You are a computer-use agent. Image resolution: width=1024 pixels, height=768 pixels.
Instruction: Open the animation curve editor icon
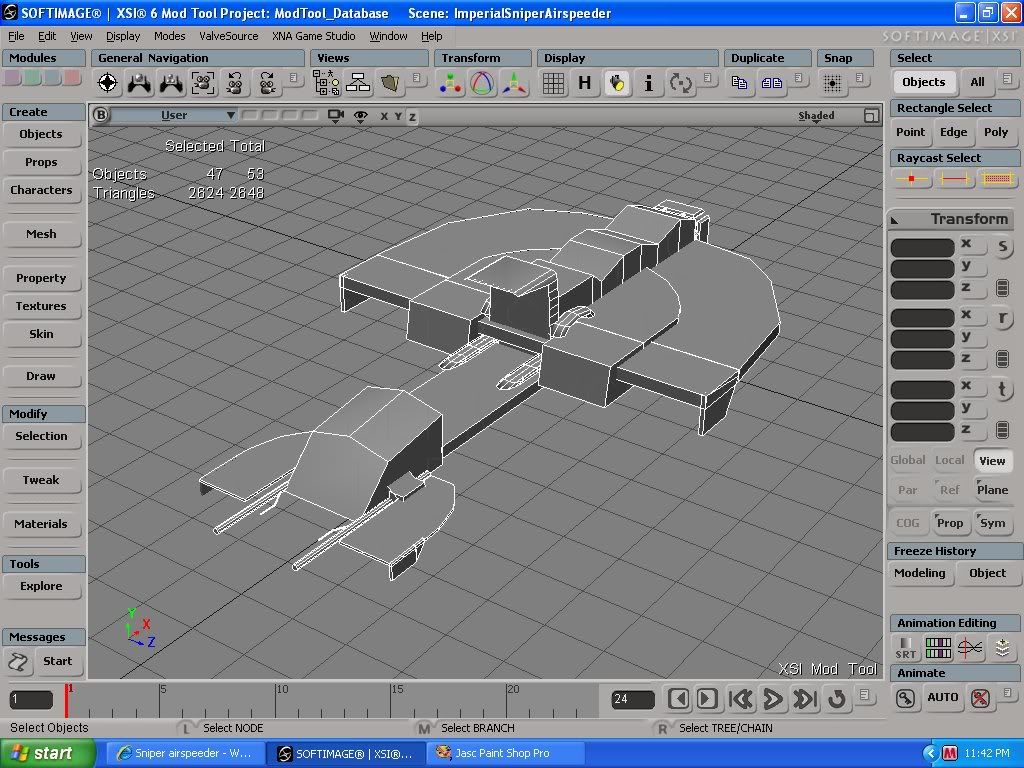[x=970, y=648]
